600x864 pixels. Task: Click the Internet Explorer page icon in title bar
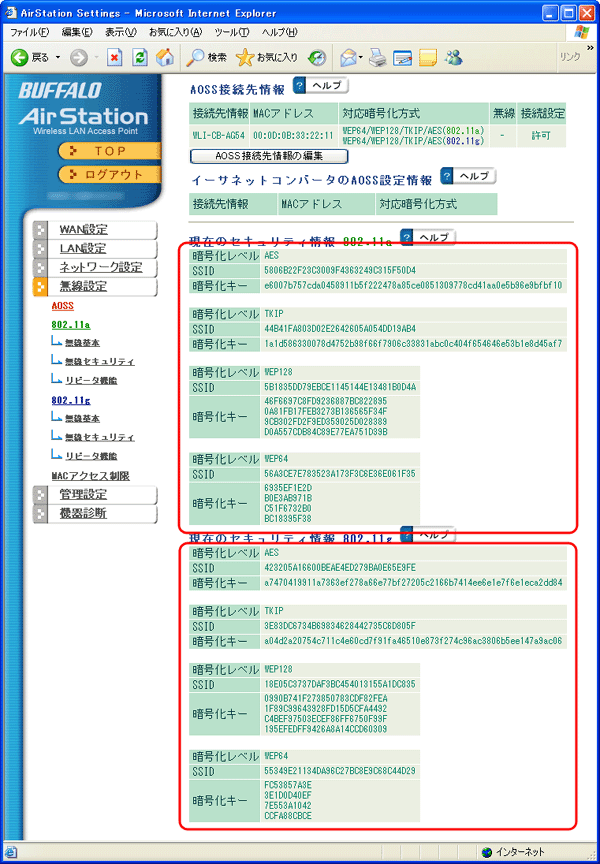[11, 13]
